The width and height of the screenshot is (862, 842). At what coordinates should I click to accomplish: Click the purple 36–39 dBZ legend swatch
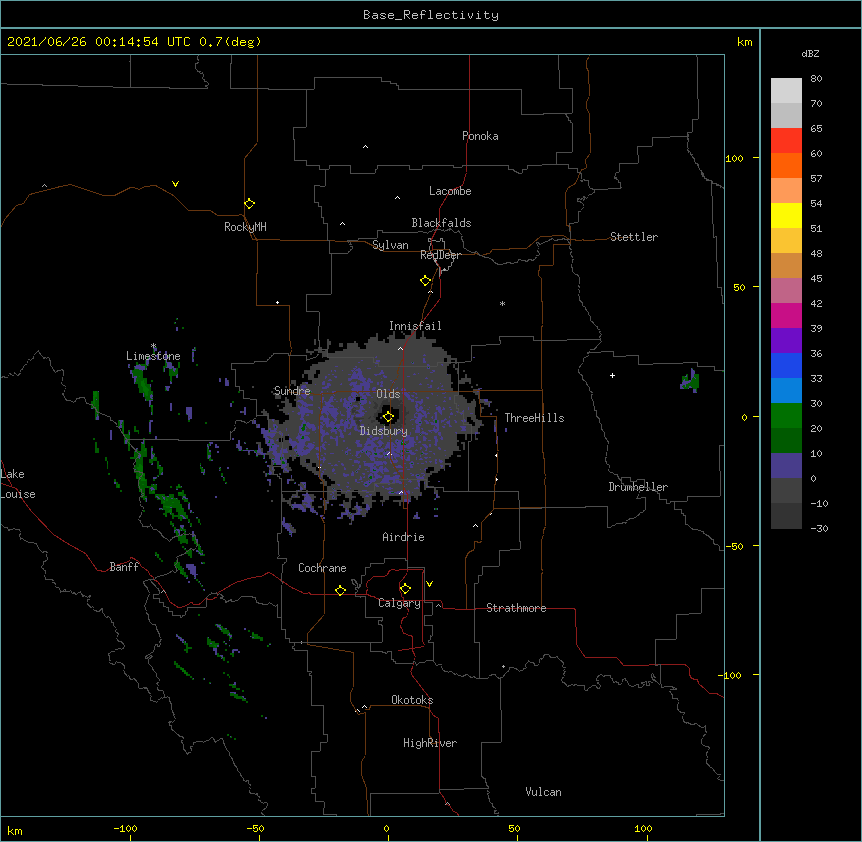786,341
